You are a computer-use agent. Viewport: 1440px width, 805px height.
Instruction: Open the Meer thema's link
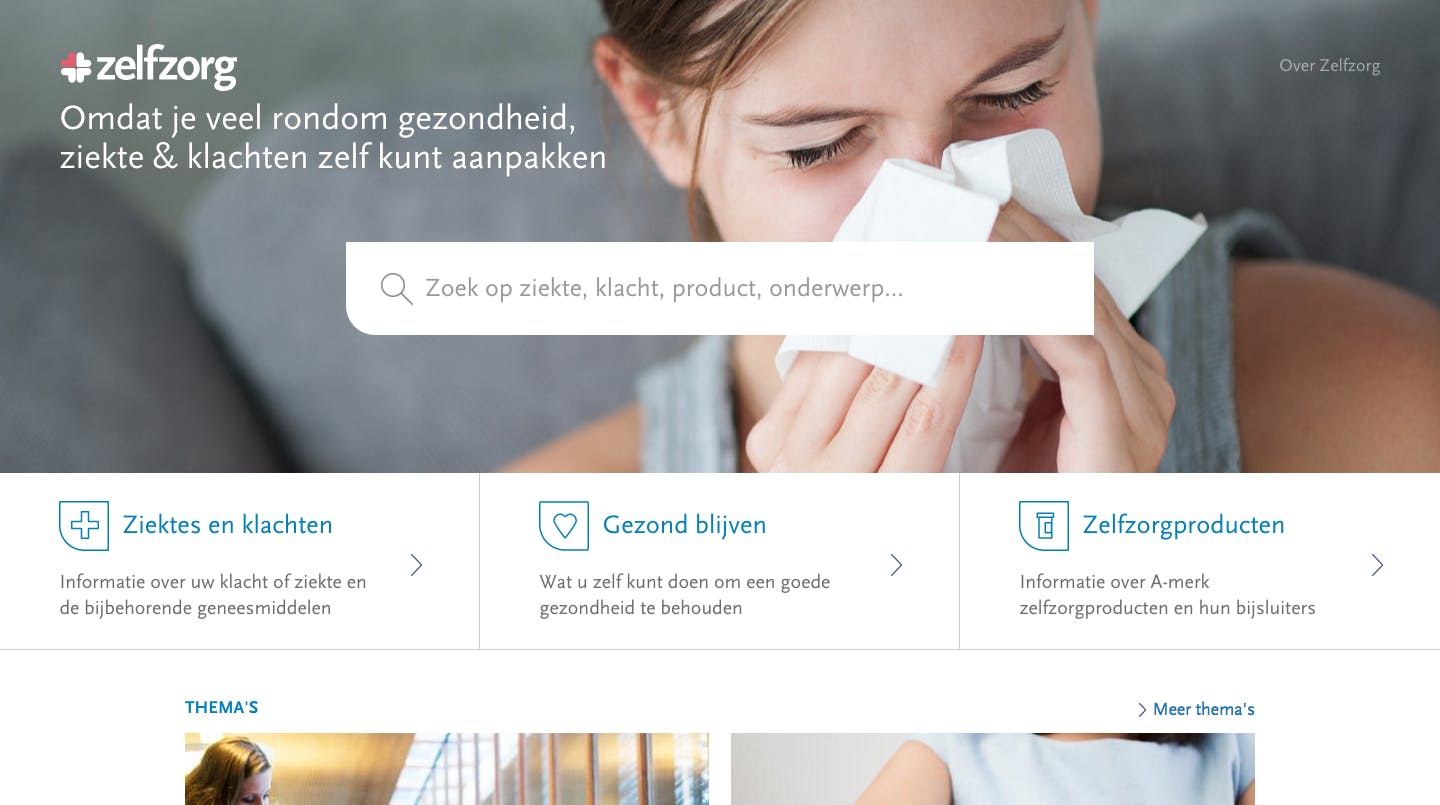coord(1203,709)
